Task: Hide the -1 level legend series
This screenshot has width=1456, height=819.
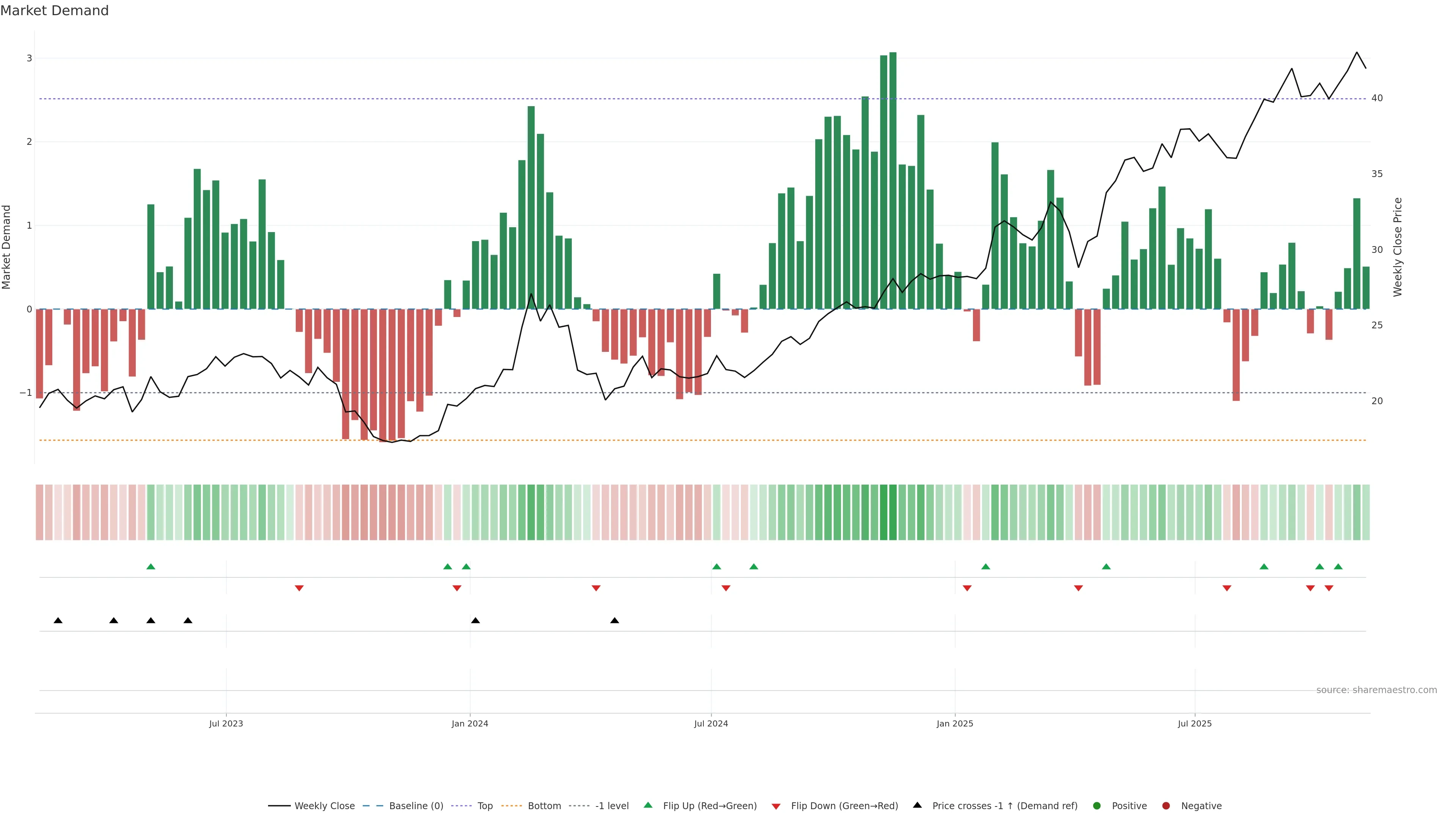Action: click(x=612, y=805)
